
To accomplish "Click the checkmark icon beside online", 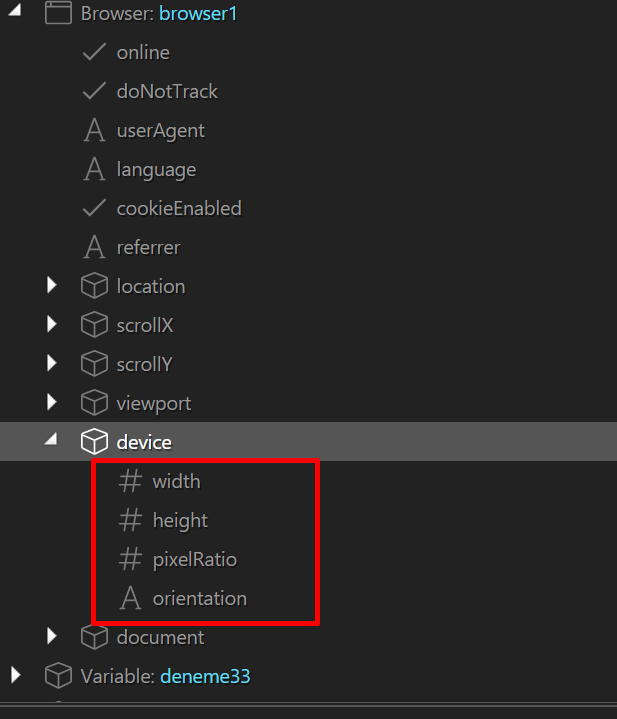I will pos(94,52).
